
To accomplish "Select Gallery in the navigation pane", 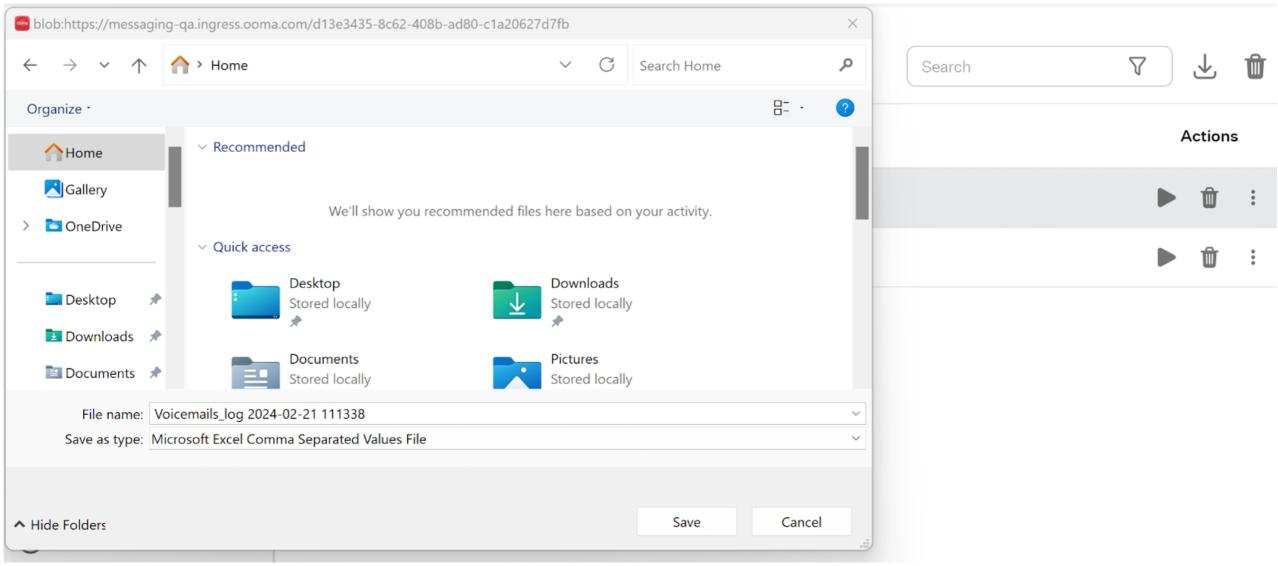I will (76, 189).
